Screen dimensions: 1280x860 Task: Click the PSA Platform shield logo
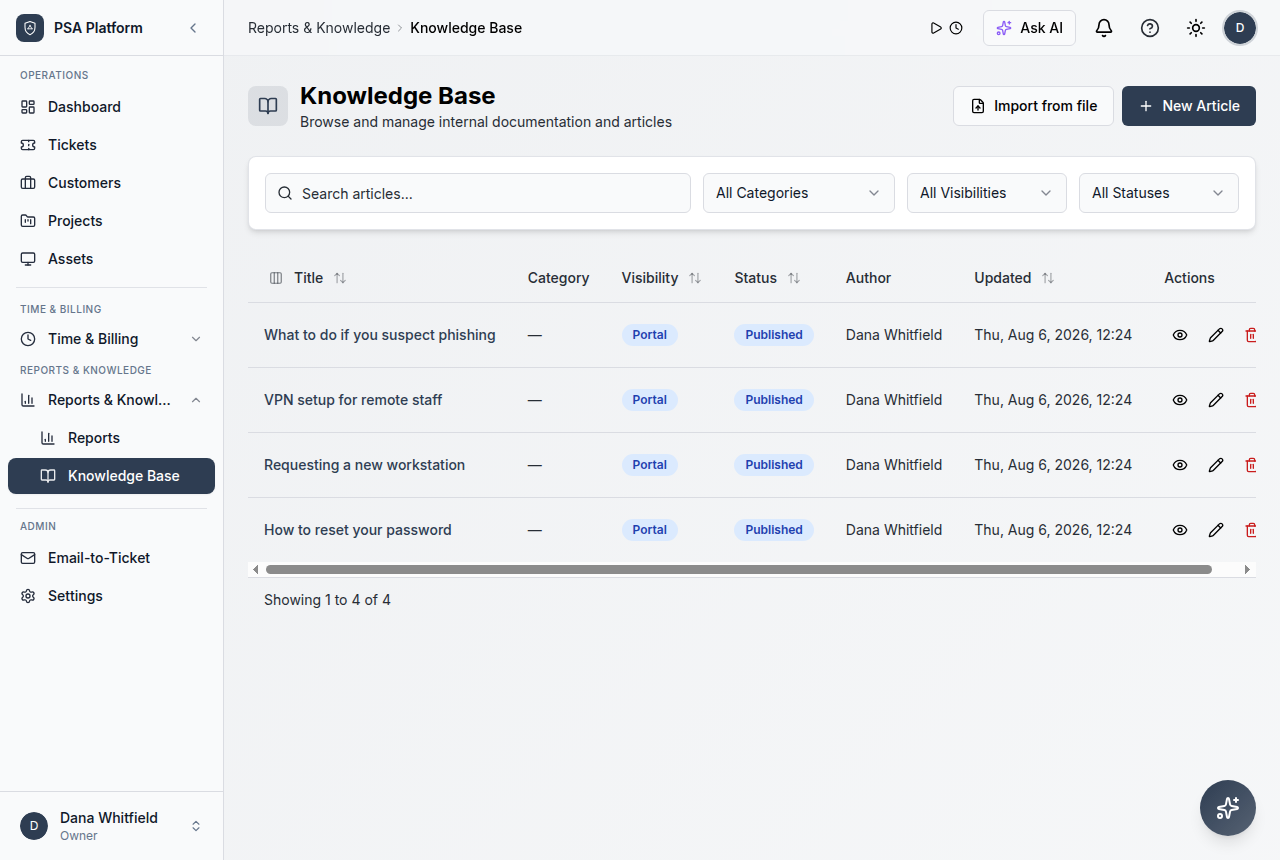[30, 28]
